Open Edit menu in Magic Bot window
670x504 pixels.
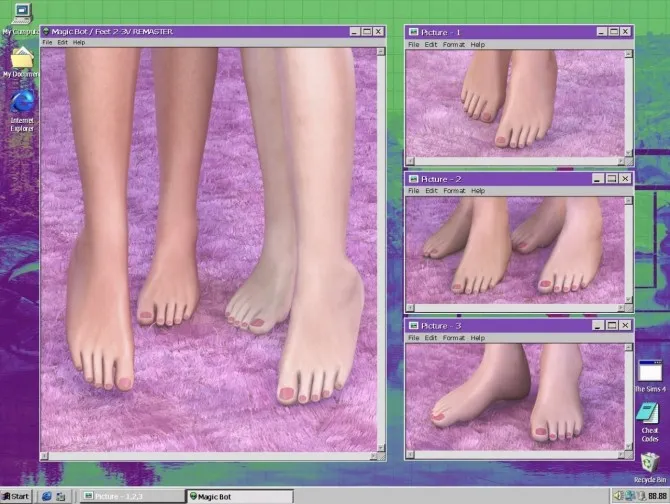point(62,42)
